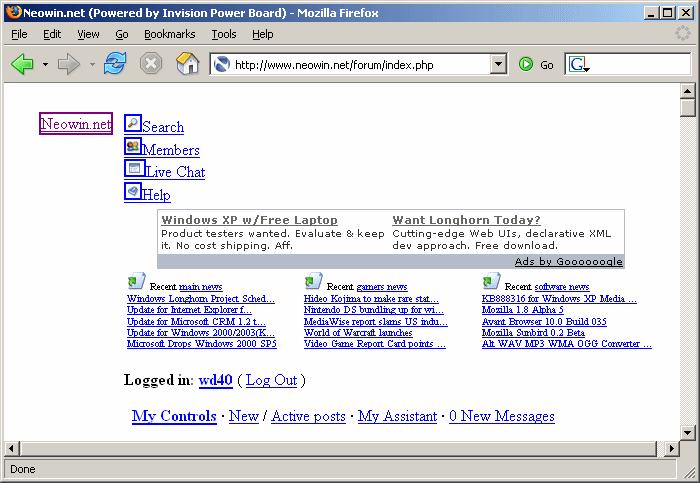Screen dimensions: 700x483
Task: Open MediaWise report slams US indu... article
Action: tap(376, 321)
